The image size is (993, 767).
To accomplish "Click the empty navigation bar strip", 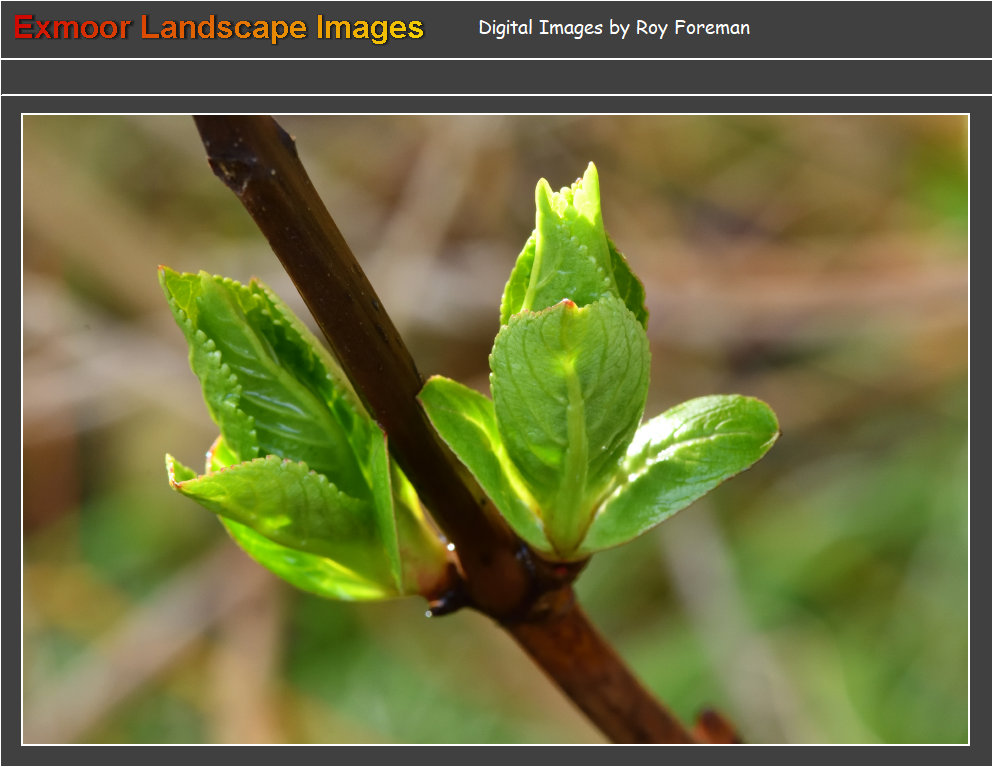I will (496, 77).
